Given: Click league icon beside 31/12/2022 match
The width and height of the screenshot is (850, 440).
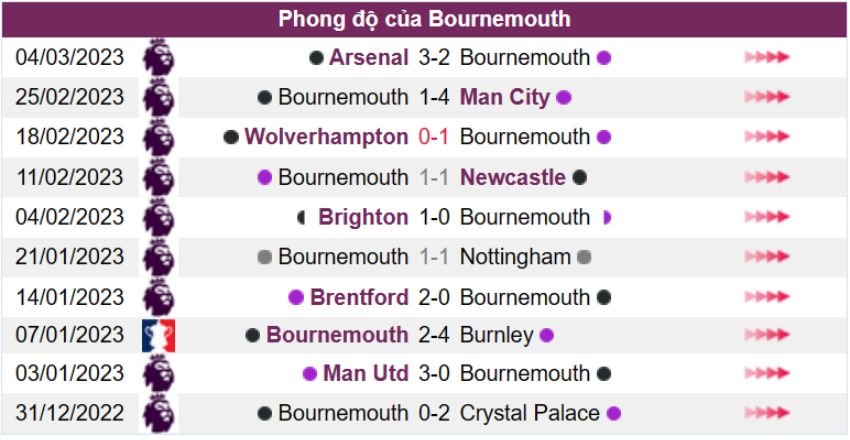Looking at the screenshot, I should [158, 413].
